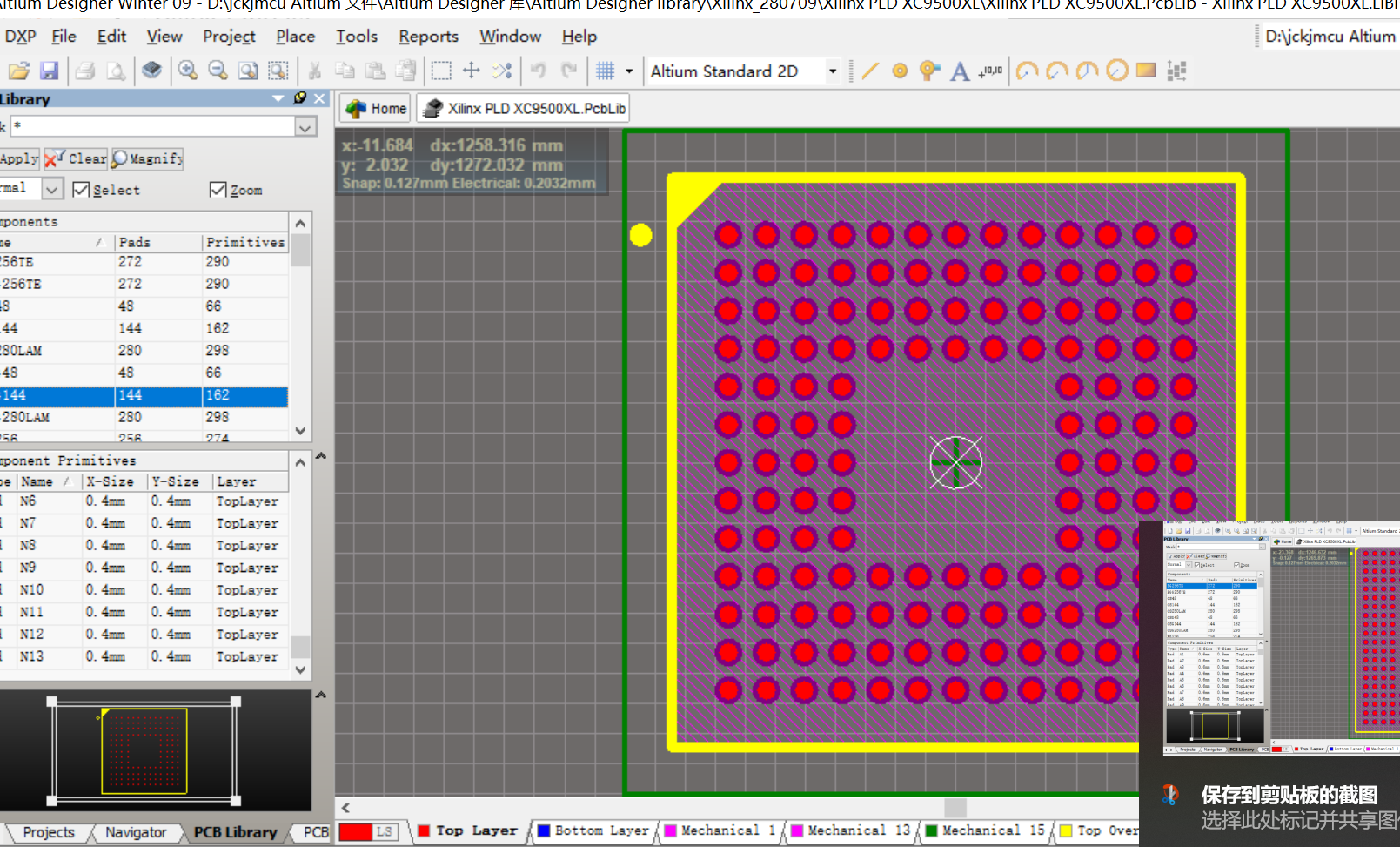
Task: Click the Paste Array tool icon
Action: pos(1177,71)
